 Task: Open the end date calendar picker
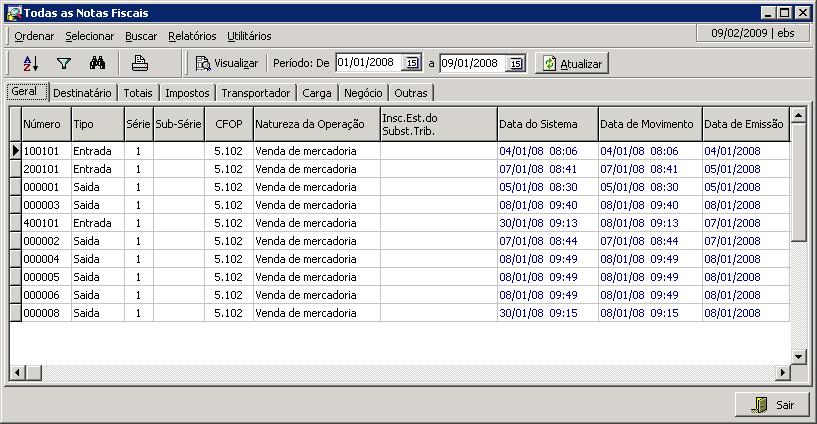coord(516,63)
